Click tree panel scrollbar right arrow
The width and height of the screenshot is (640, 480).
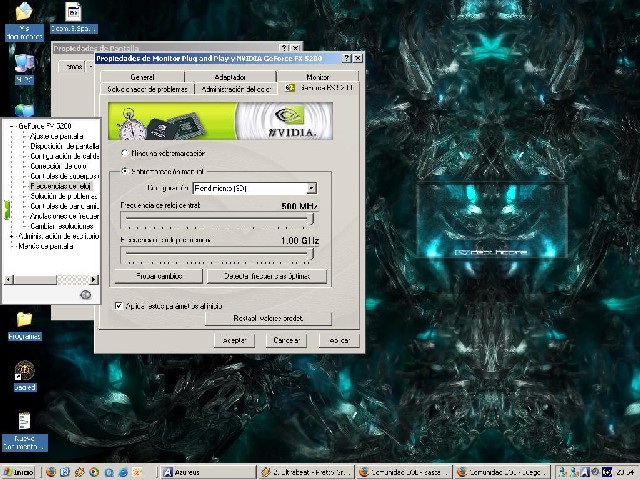point(94,280)
